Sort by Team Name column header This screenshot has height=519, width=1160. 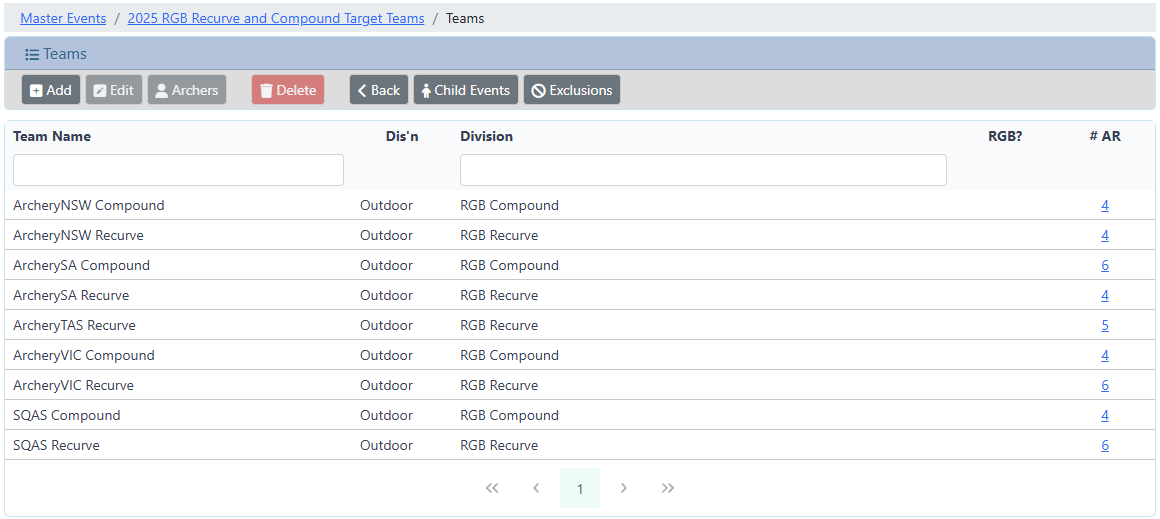pyautogui.click(x=52, y=136)
